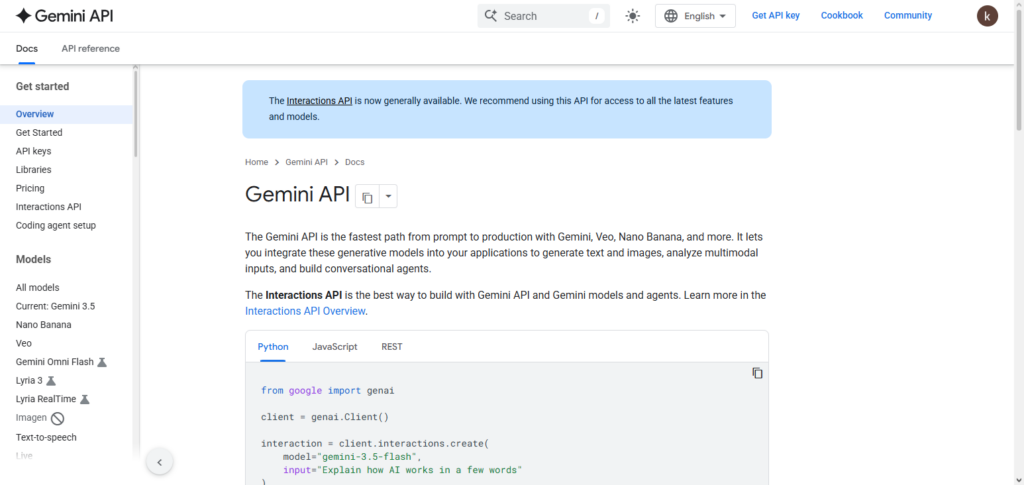Open Nano Banana in the sidebar
Screen dimensions: 1024x485
[x=44, y=324]
